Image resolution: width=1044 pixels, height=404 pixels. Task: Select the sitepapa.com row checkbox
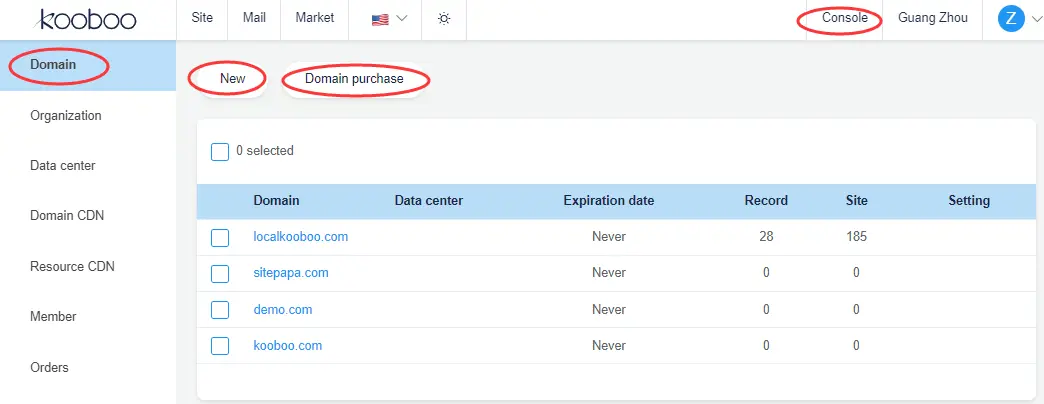(x=220, y=273)
